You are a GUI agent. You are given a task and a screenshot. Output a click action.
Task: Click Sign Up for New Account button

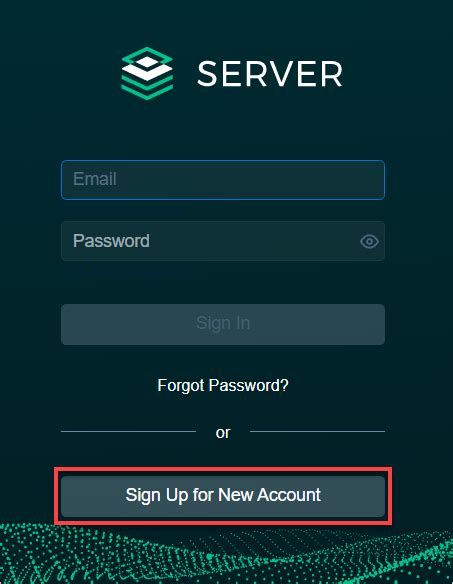[x=223, y=496]
